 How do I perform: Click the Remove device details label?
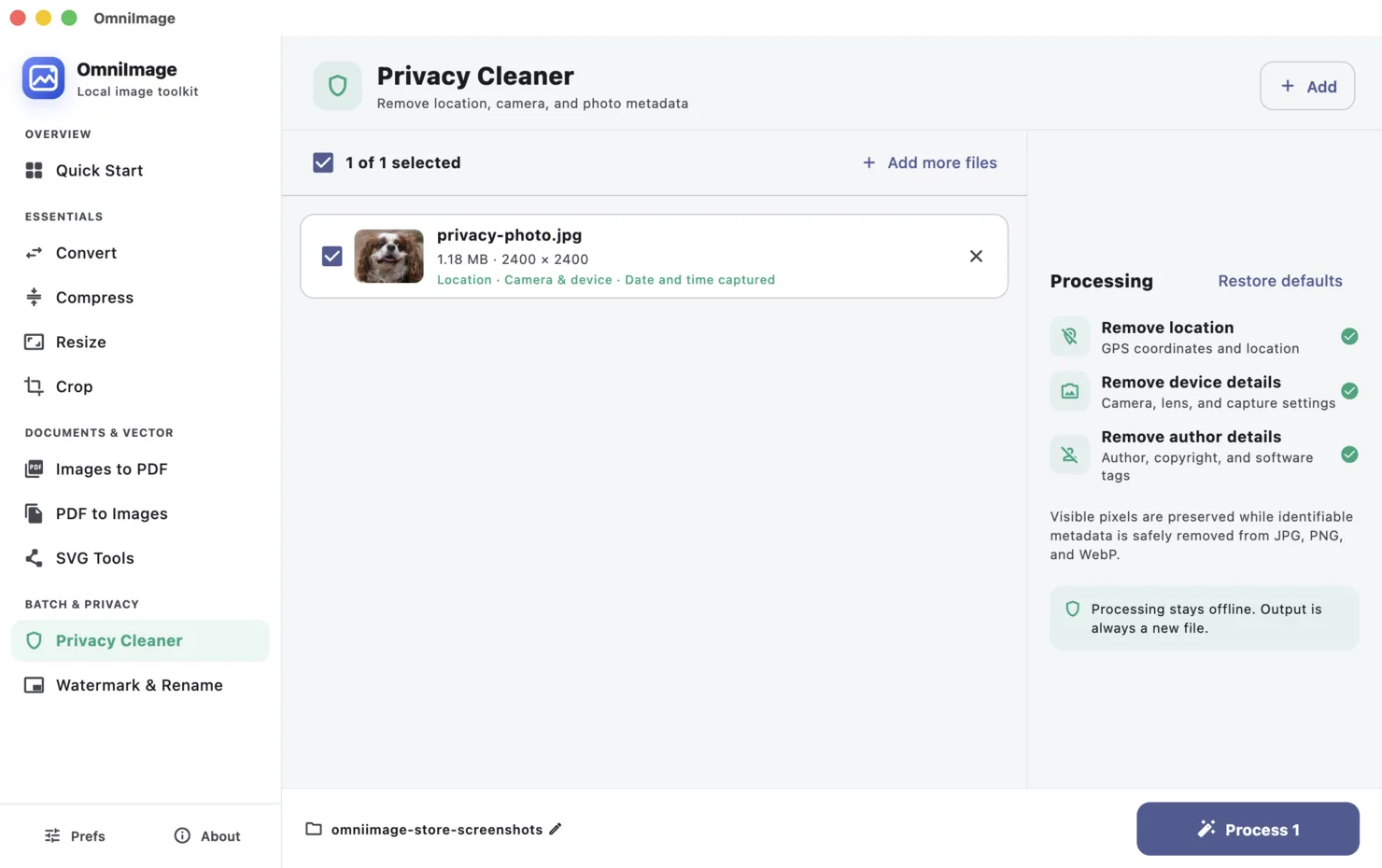pos(1191,382)
